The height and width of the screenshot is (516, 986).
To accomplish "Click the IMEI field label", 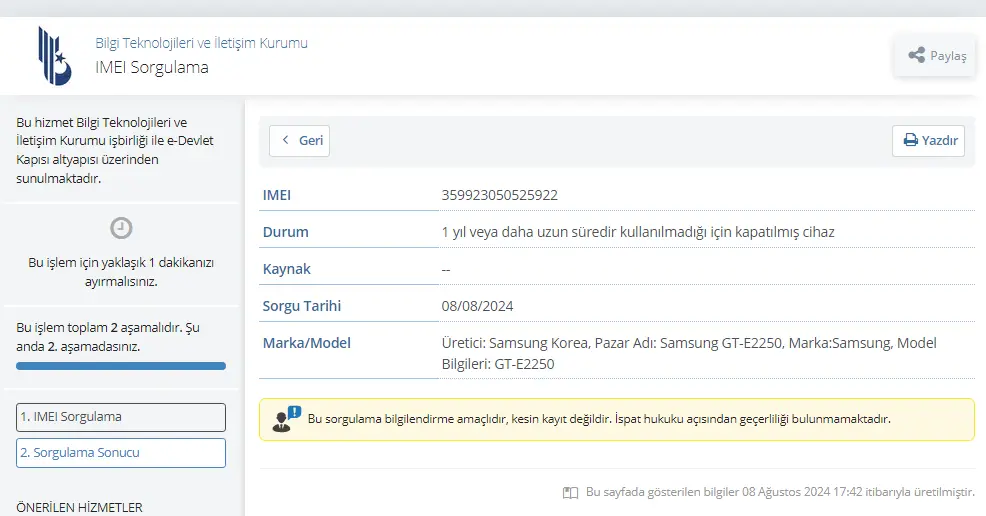I will click(x=277, y=195).
